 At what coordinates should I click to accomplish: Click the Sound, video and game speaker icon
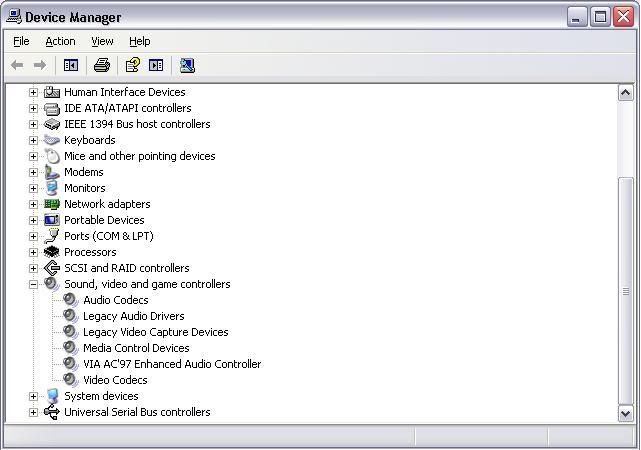coord(52,284)
